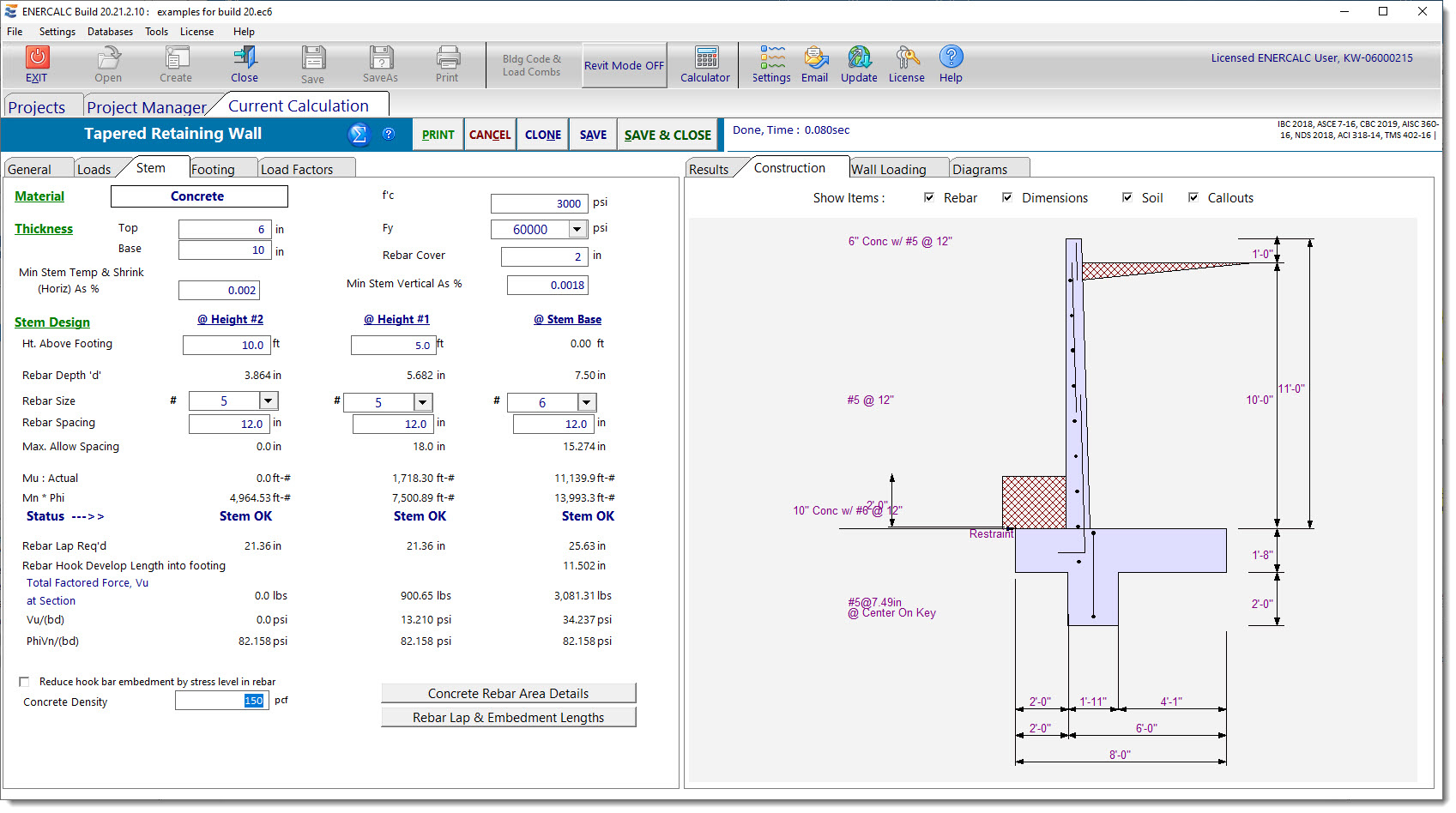Expand the Fy 60000 dropdown
This screenshot has width=1456, height=813.
click(577, 229)
